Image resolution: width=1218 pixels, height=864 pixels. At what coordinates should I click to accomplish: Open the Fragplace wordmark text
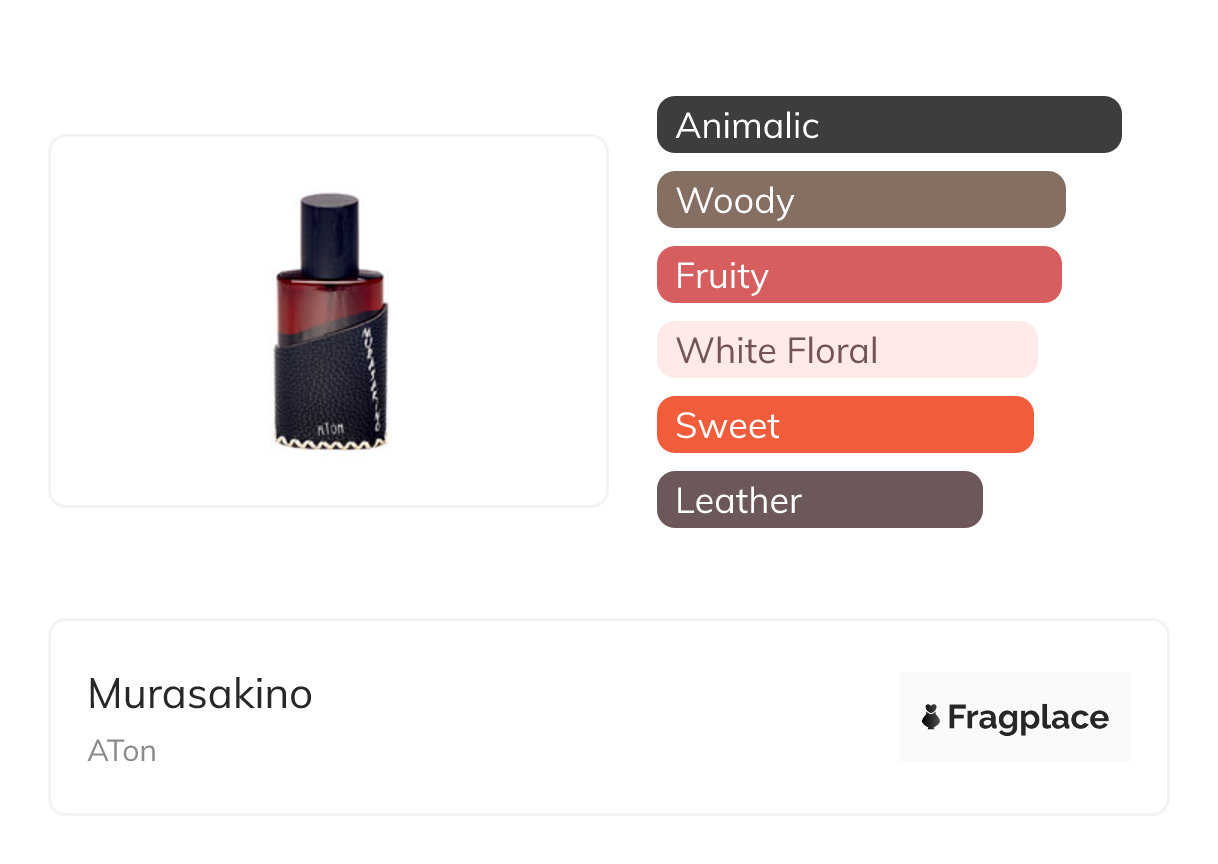tap(1028, 717)
